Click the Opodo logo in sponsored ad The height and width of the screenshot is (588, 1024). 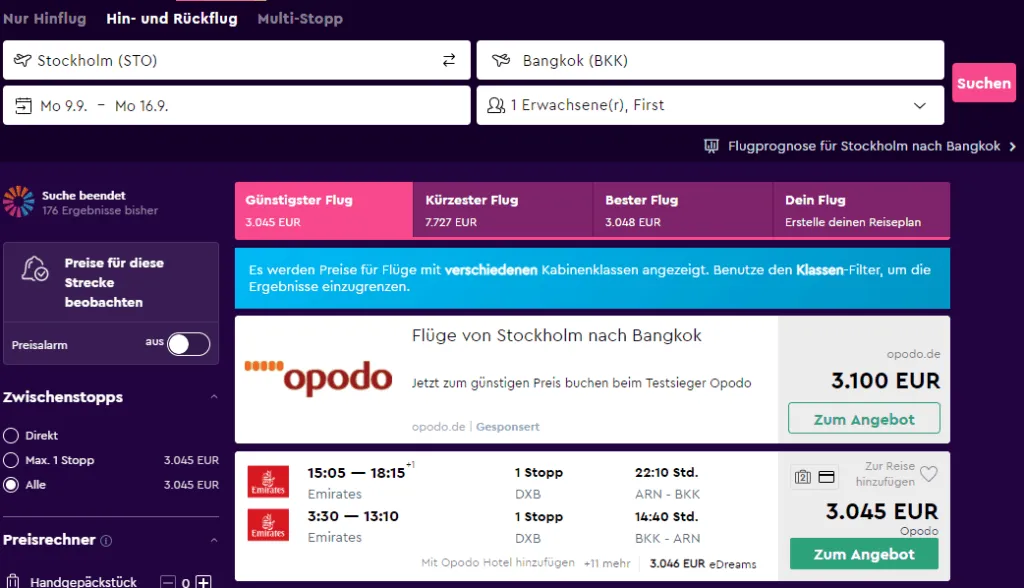click(x=318, y=378)
